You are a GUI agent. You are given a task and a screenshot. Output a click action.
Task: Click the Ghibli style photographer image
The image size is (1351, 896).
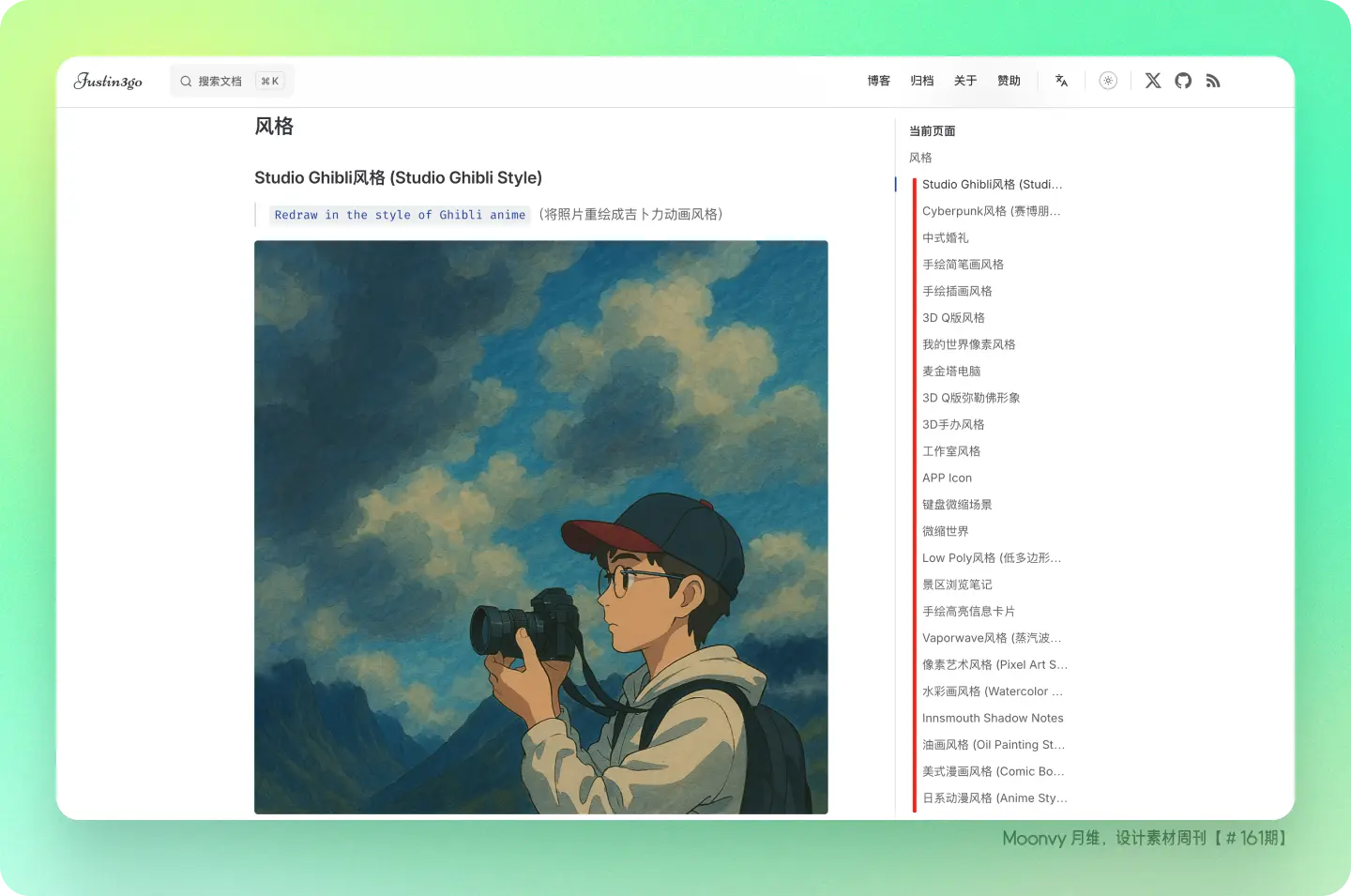(541, 526)
